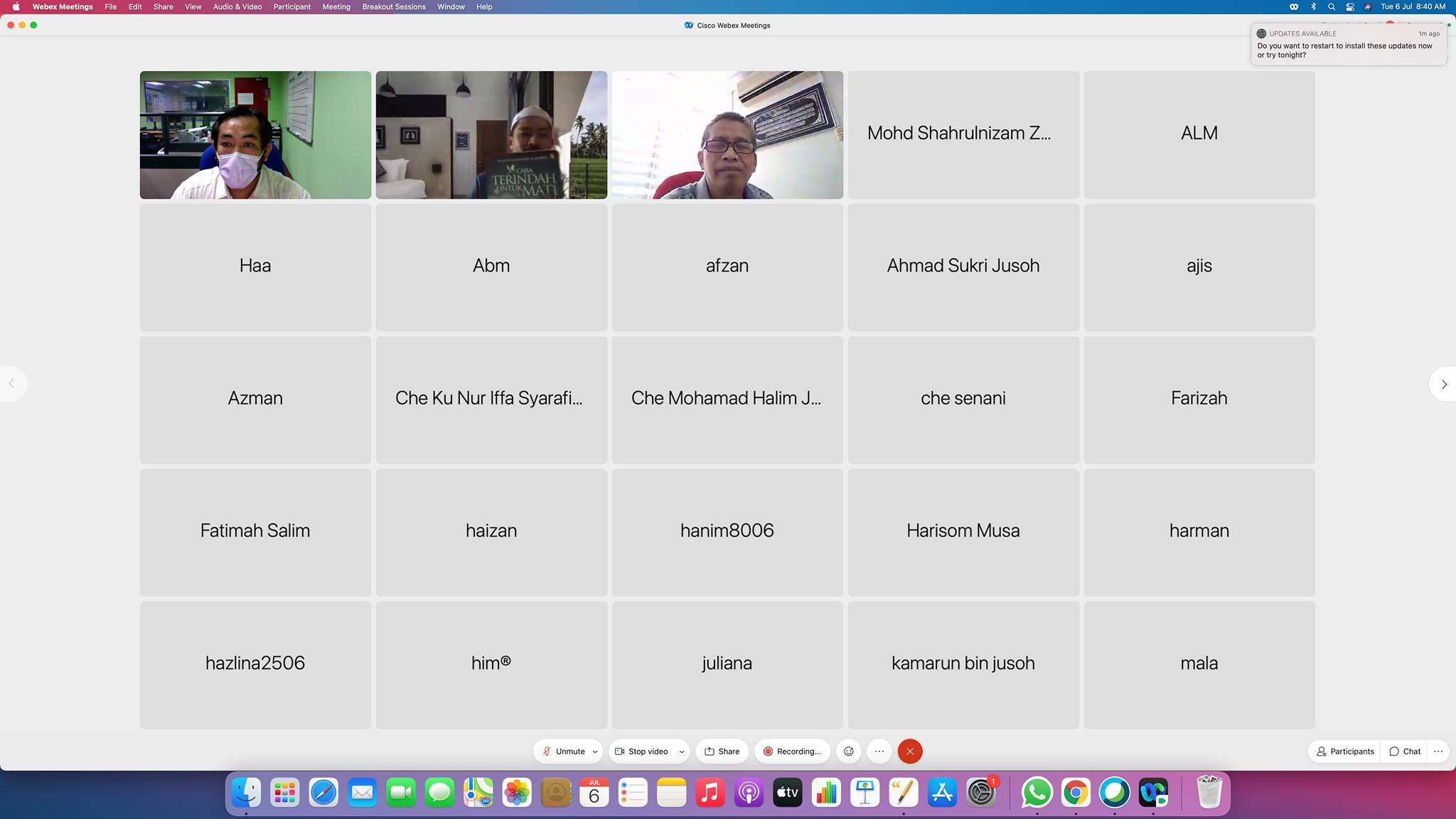1456x819 pixels.
Task: Expand audio options arrow next to Unmute
Action: (x=595, y=751)
